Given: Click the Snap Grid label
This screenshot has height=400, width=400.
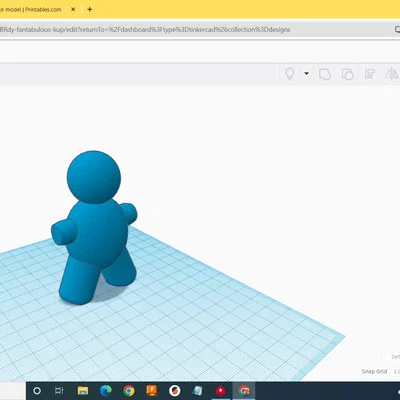Looking at the screenshot, I should point(374,371).
